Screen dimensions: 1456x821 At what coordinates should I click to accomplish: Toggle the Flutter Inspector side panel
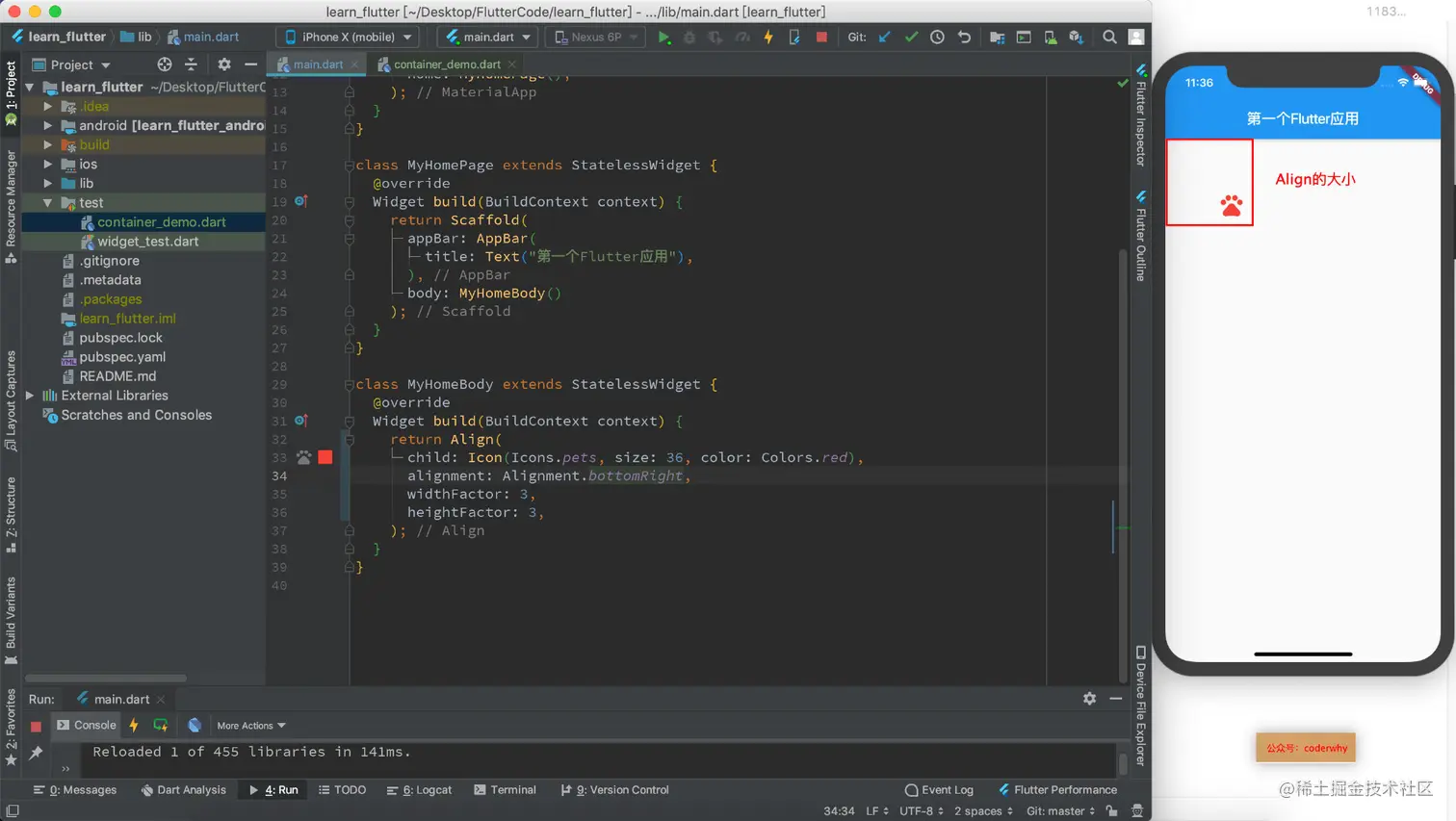1141,115
